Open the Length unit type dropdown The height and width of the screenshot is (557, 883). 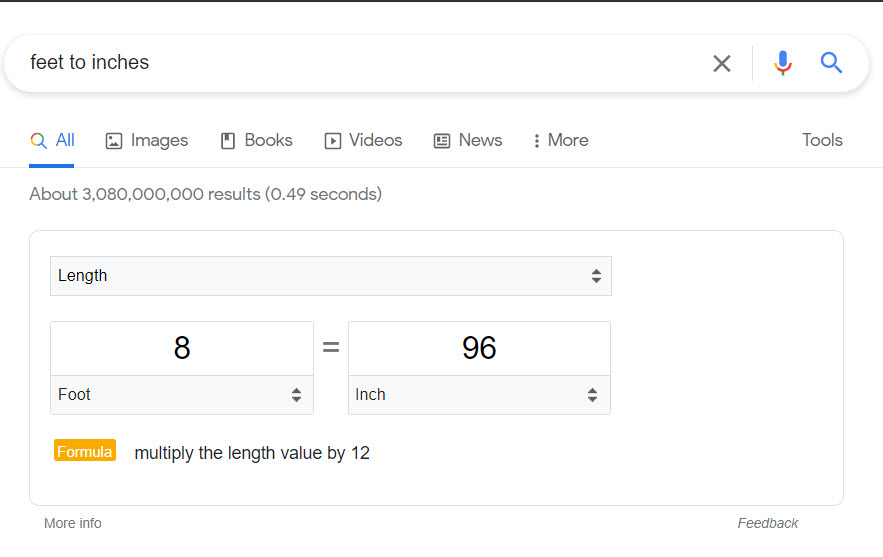(331, 276)
